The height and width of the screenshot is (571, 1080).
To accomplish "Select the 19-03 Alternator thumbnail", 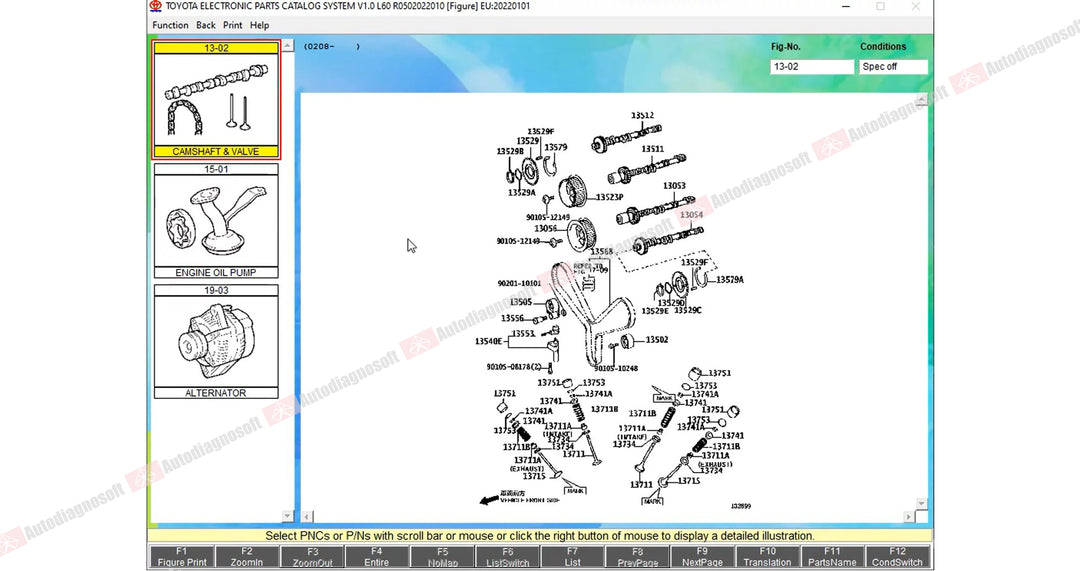I will (216, 342).
